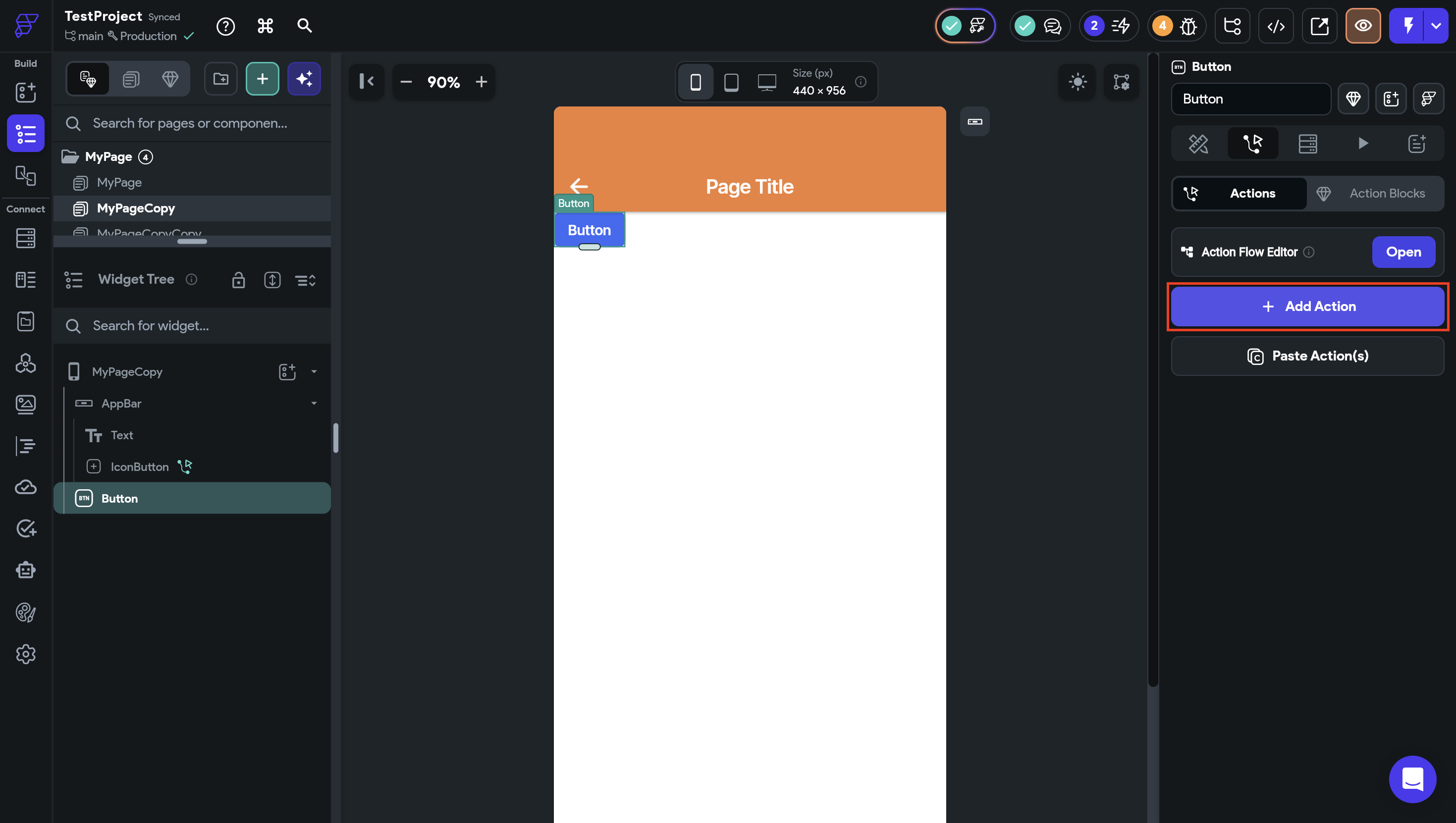
Task: Open the code view icon
Action: click(x=1276, y=26)
